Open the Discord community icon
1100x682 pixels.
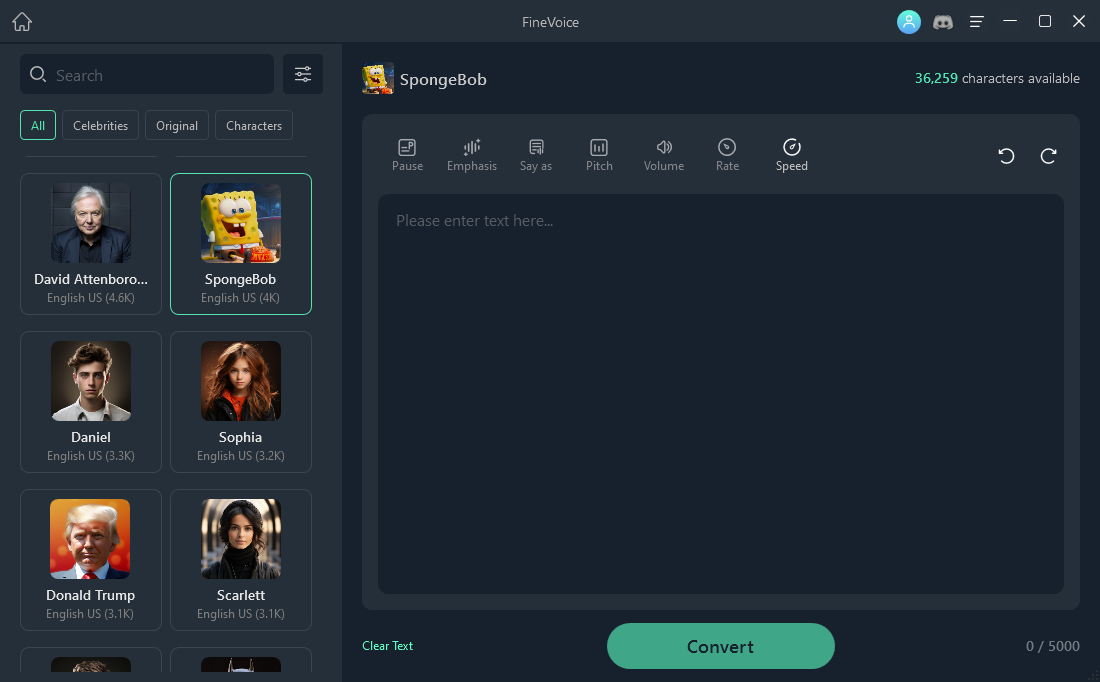tap(942, 22)
